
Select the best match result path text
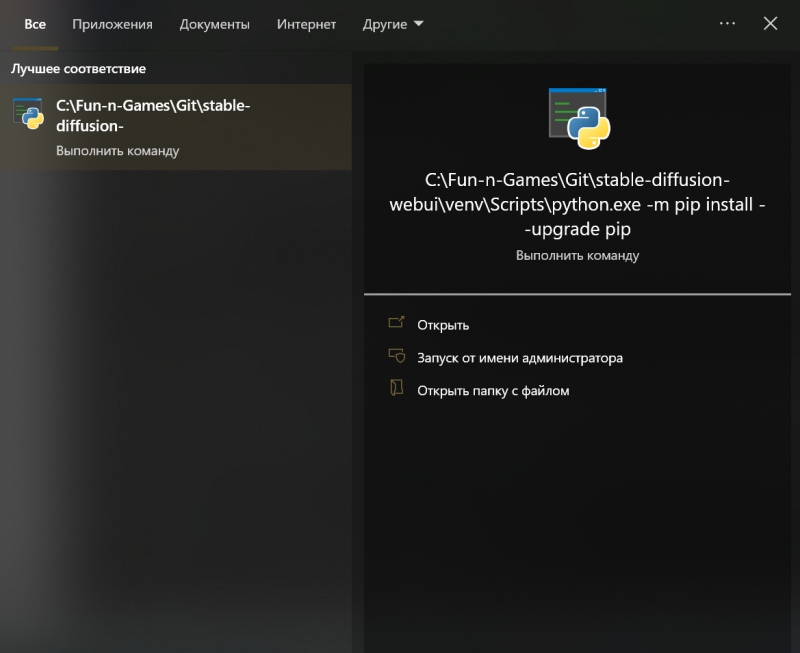(152, 116)
